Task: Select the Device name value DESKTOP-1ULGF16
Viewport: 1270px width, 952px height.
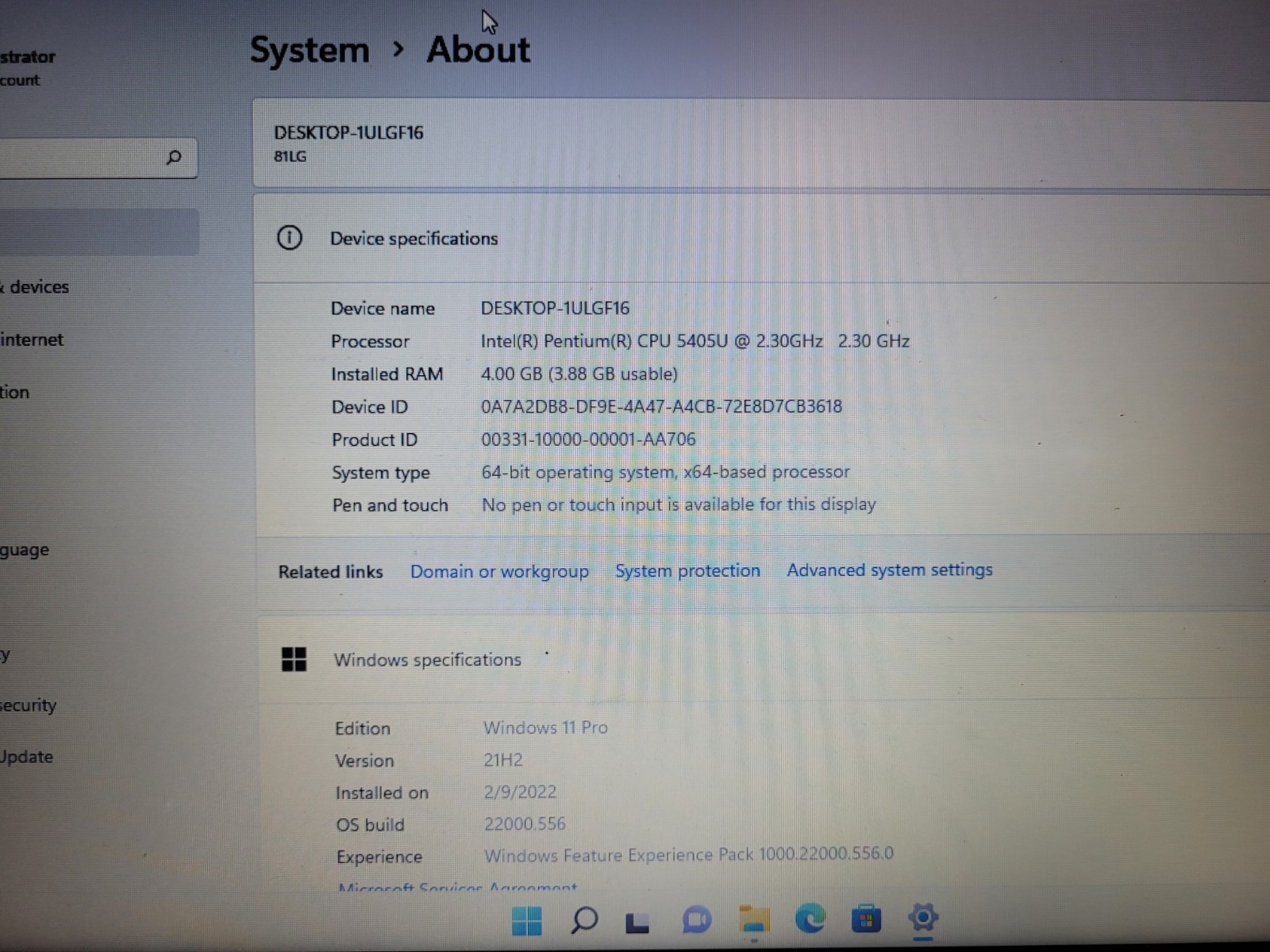Action: pyautogui.click(x=555, y=308)
